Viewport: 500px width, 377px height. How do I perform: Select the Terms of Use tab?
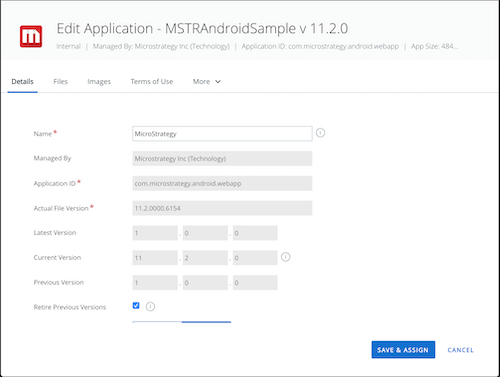pos(152,82)
